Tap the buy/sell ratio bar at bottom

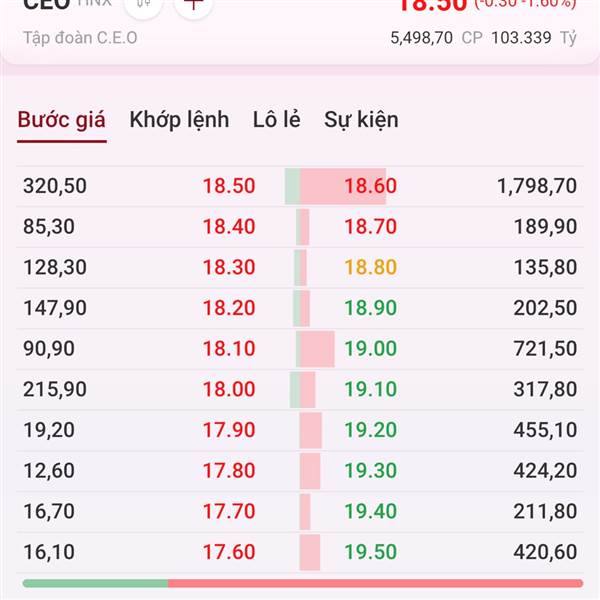tap(303, 583)
